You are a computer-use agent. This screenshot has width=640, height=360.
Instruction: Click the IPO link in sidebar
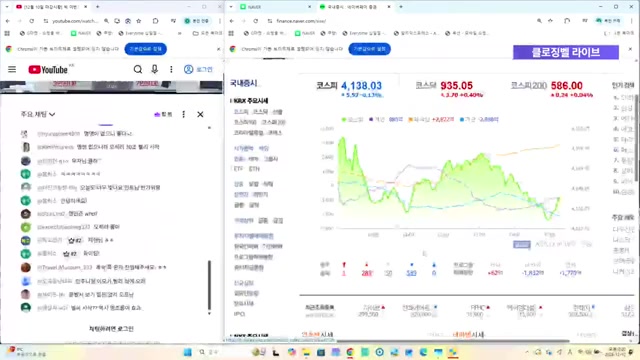(x=239, y=314)
